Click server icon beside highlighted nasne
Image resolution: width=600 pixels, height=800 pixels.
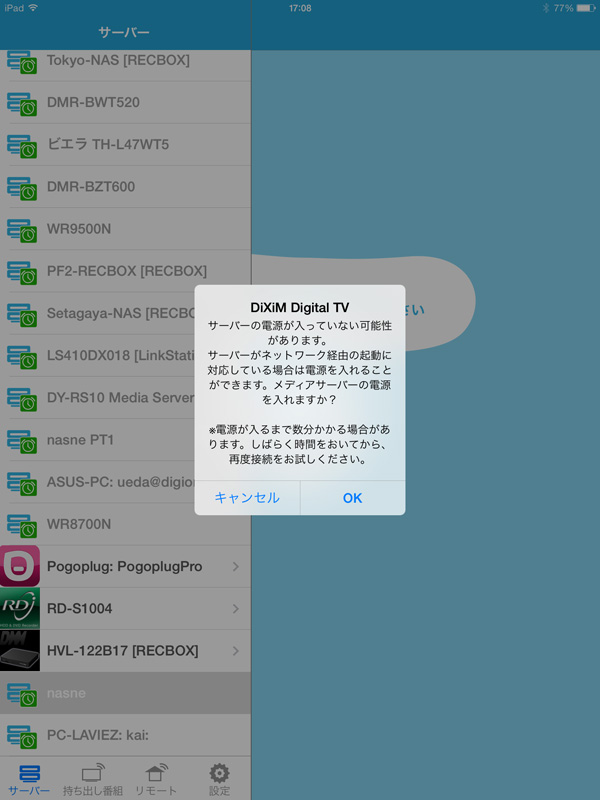pyautogui.click(x=22, y=695)
